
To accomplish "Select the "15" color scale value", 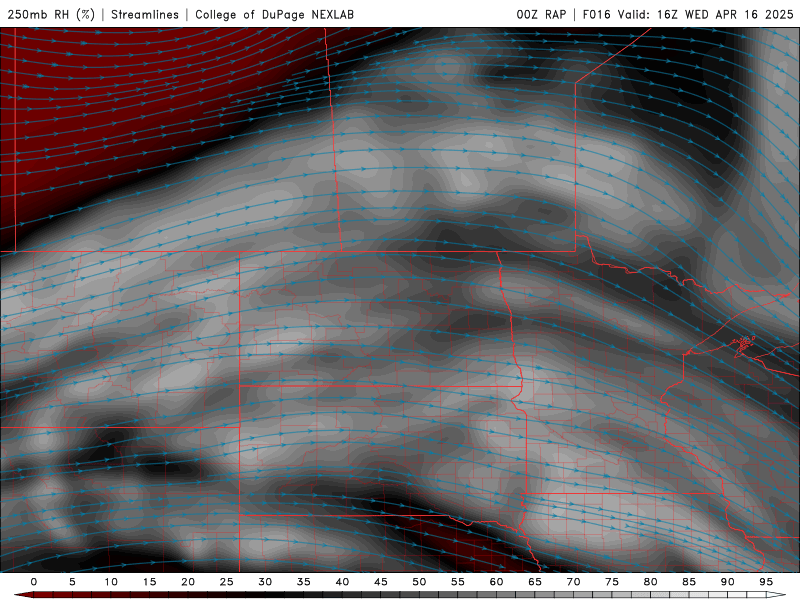I will coord(149,582).
